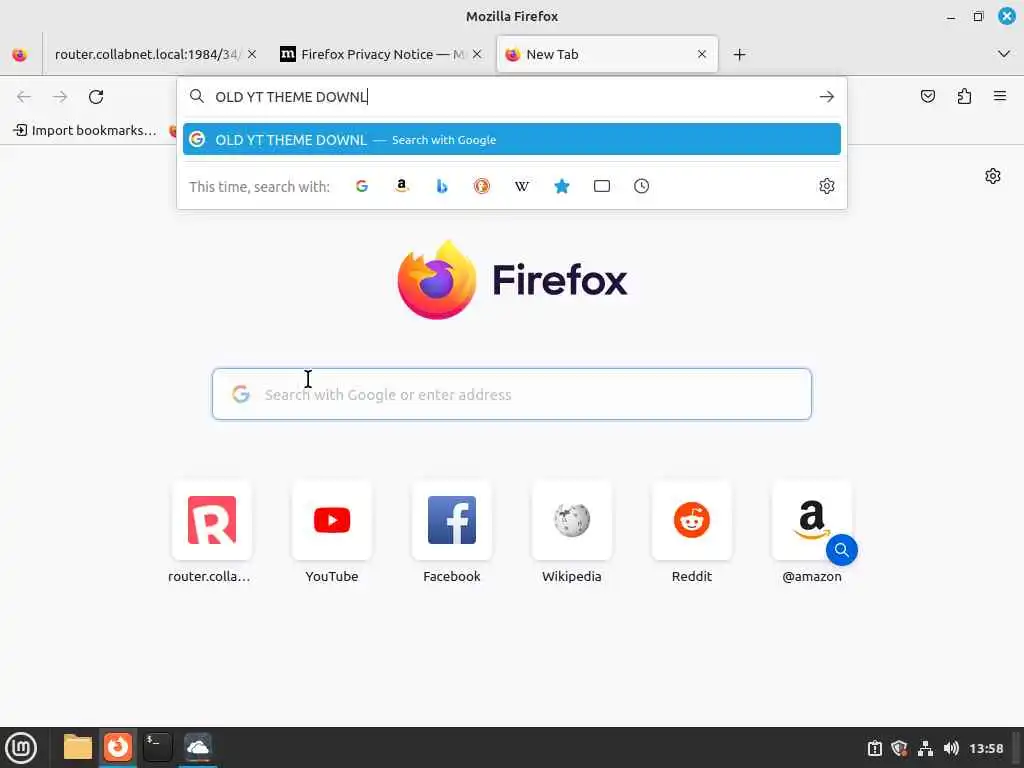Personalize new tab with gear icon
The height and width of the screenshot is (768, 1024).
993,176
